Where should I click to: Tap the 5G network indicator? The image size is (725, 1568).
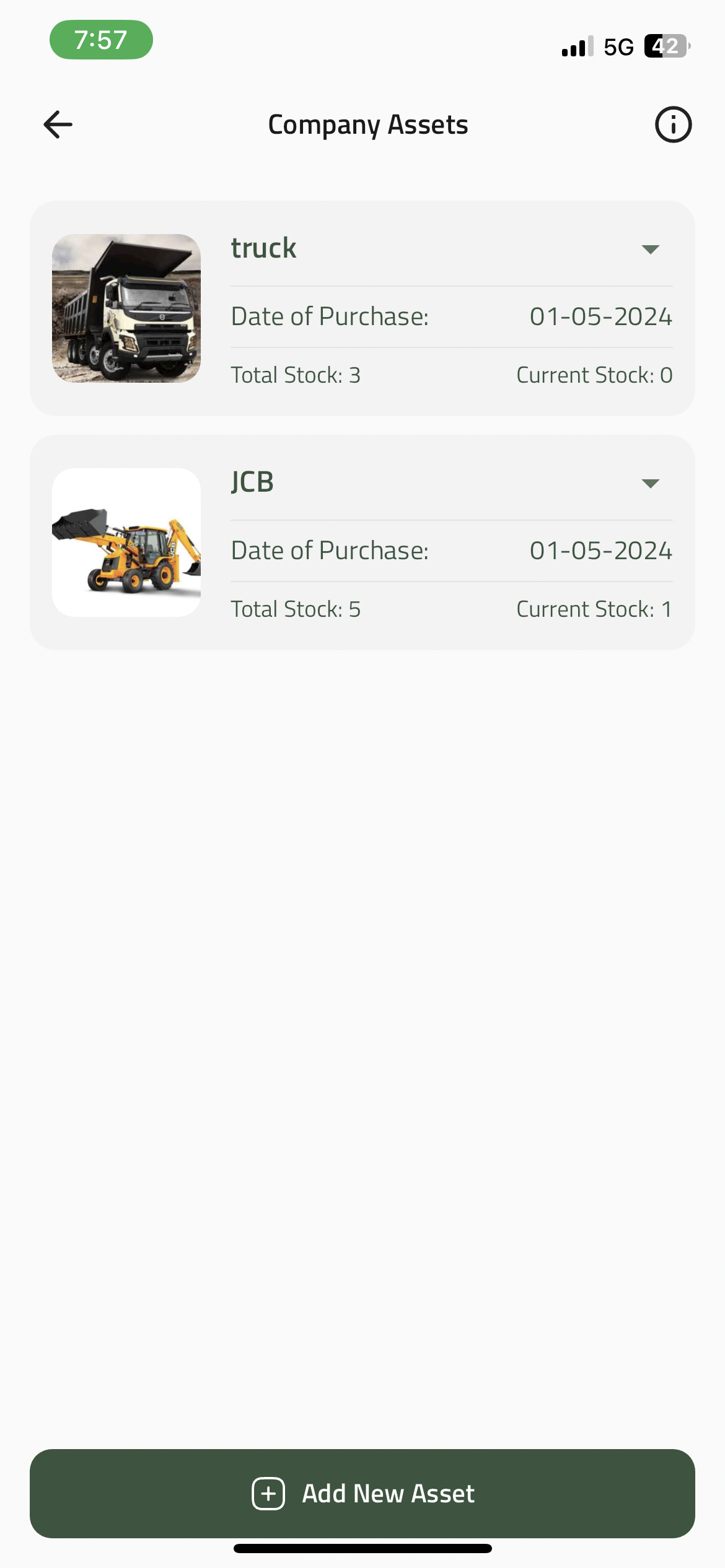(618, 47)
